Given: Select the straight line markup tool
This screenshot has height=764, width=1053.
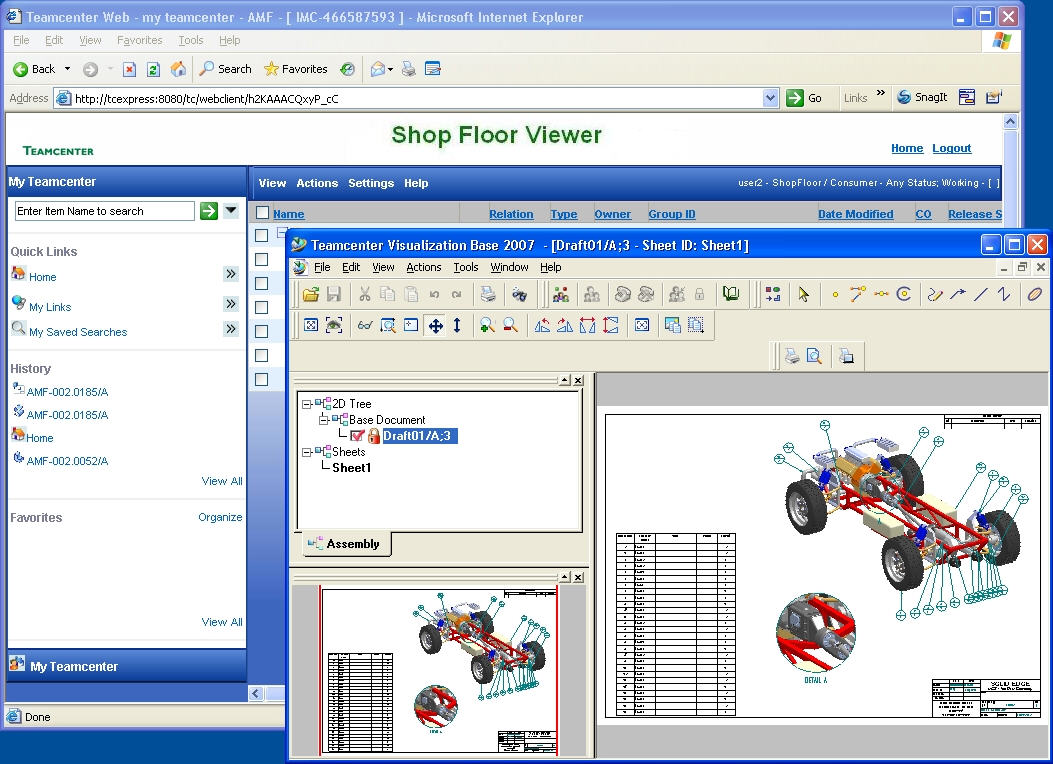Looking at the screenshot, I should coord(981,294).
